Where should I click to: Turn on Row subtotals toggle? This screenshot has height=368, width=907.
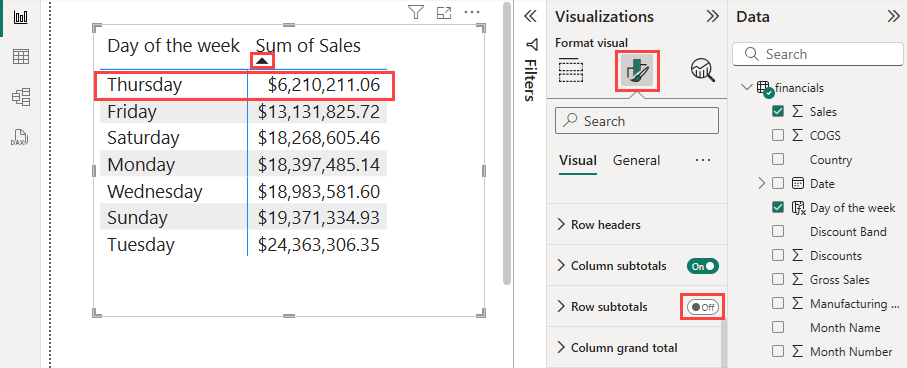702,307
